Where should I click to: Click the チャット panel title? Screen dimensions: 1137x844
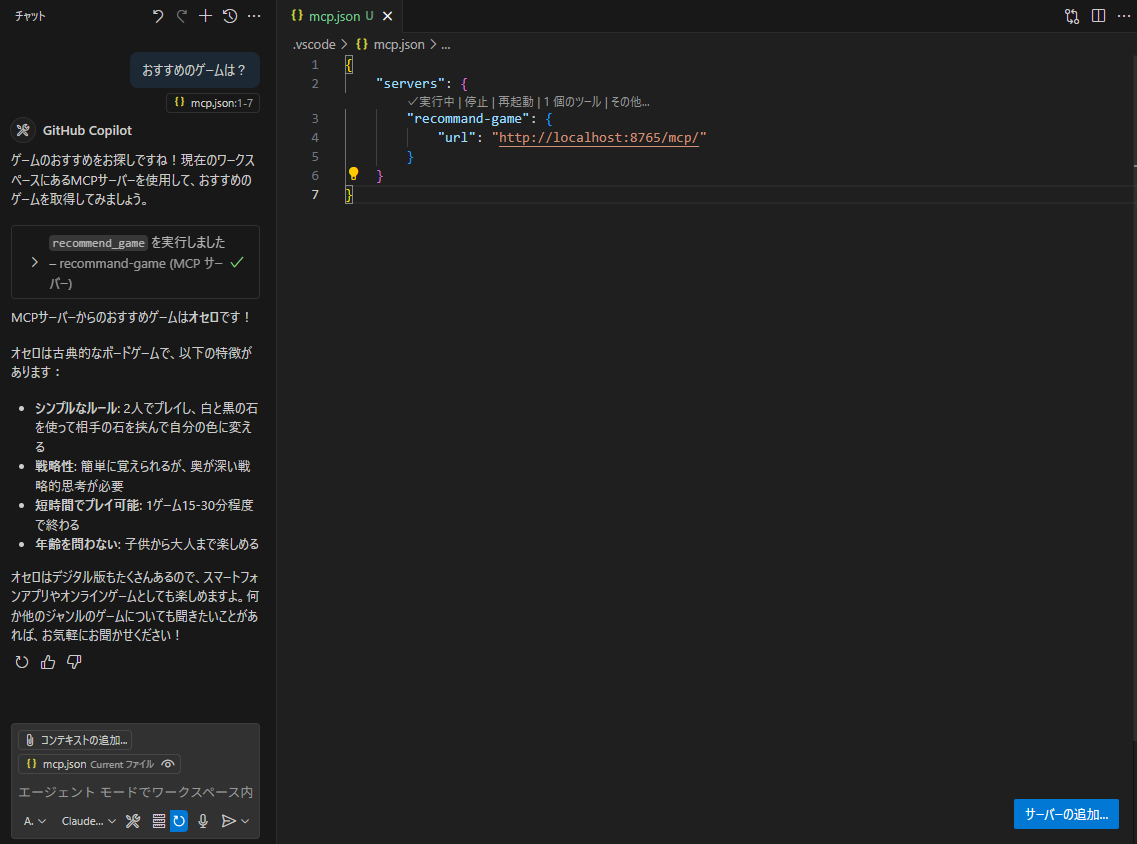(30, 16)
